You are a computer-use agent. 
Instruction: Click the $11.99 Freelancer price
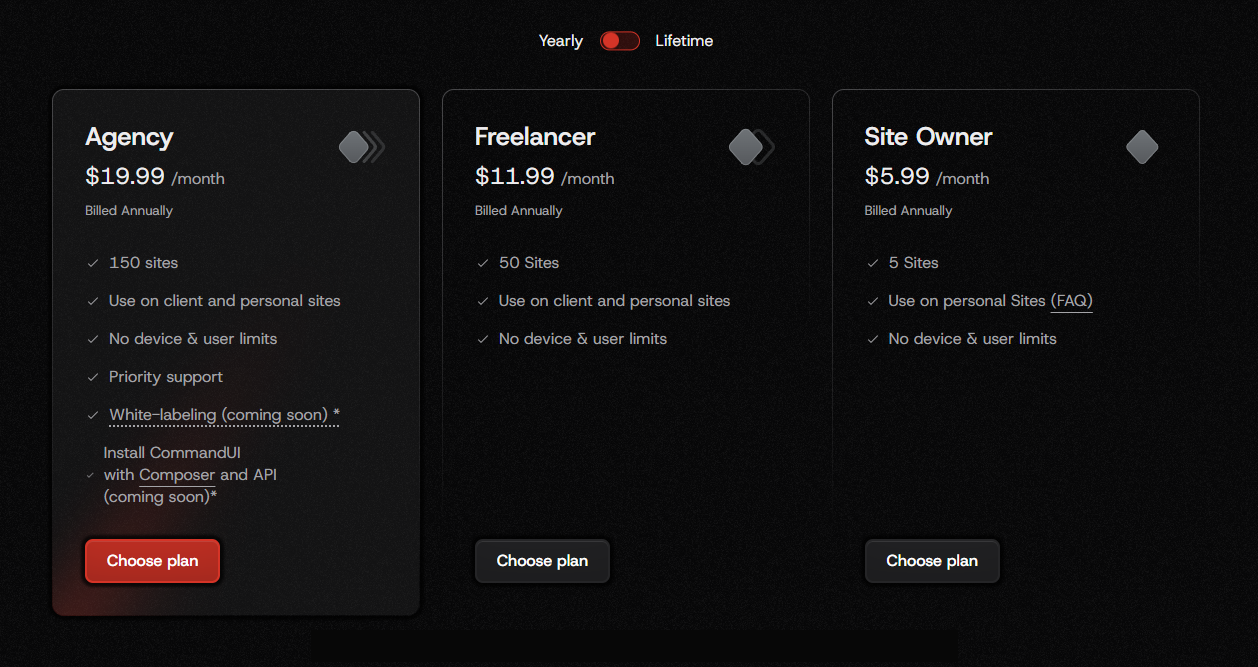514,177
